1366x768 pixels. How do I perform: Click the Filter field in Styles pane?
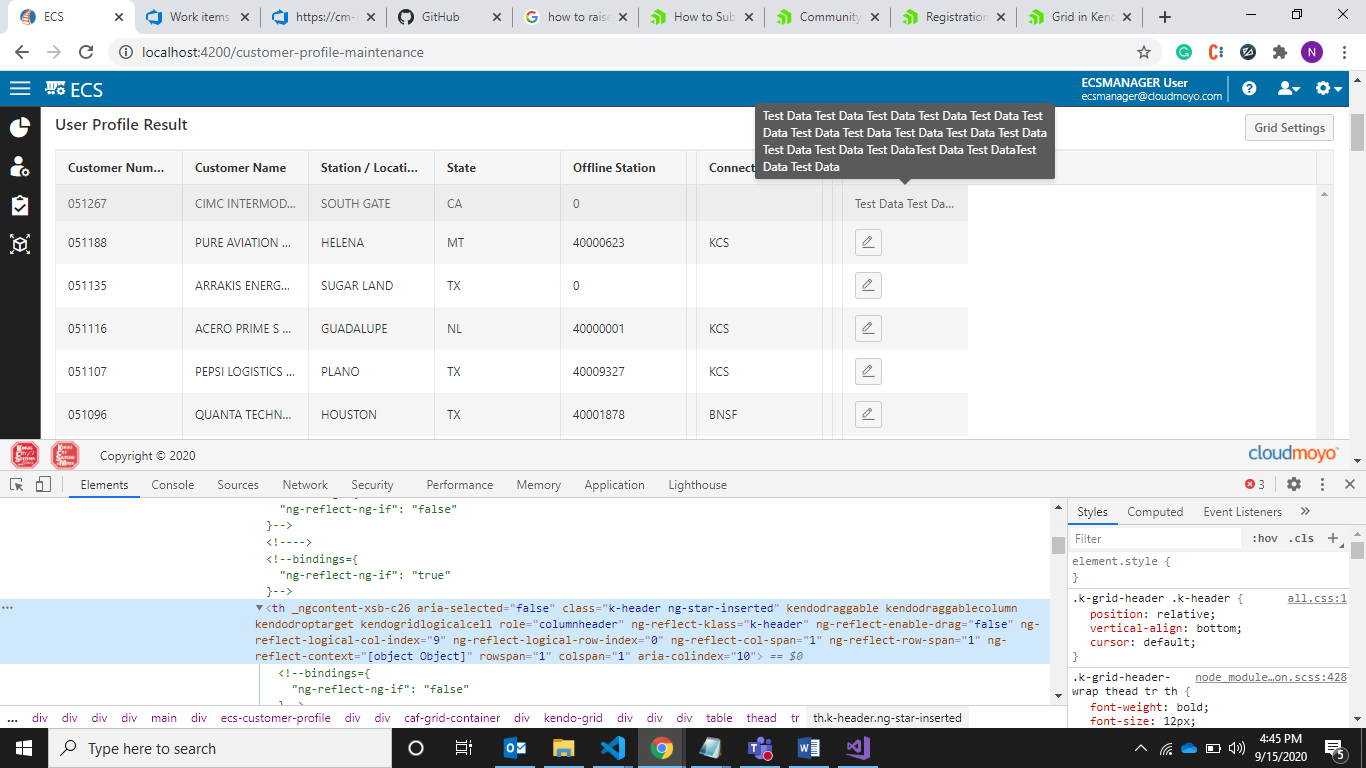point(1155,538)
